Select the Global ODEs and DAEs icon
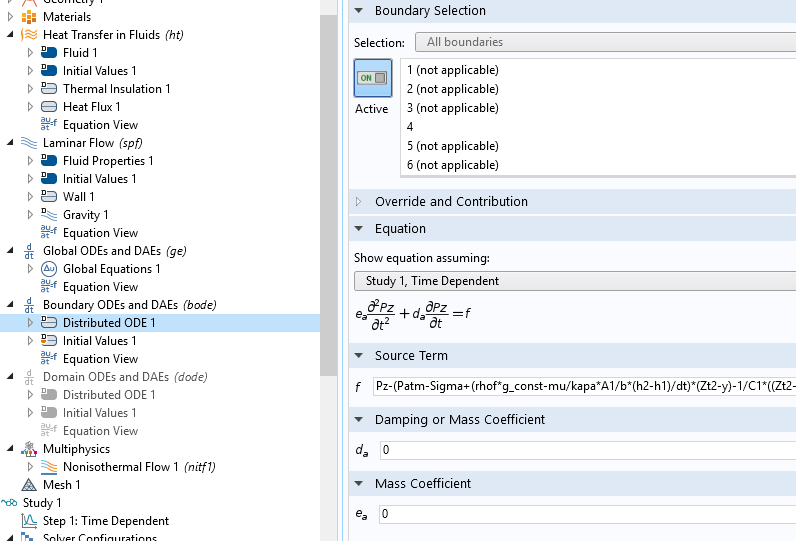Viewport: 796px width, 541px height. (29, 251)
